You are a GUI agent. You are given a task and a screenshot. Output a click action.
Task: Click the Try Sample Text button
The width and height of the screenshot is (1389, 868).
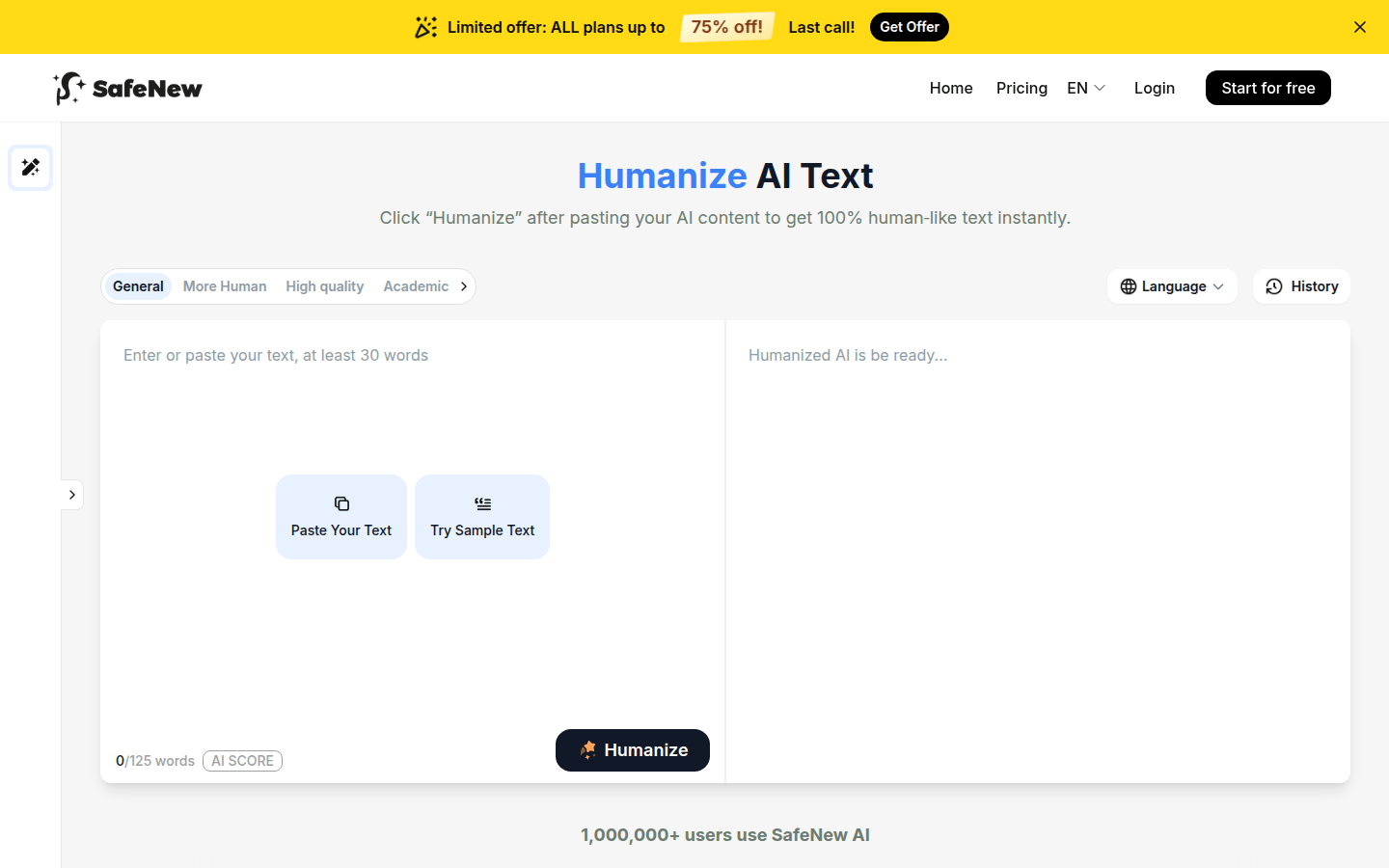click(482, 517)
